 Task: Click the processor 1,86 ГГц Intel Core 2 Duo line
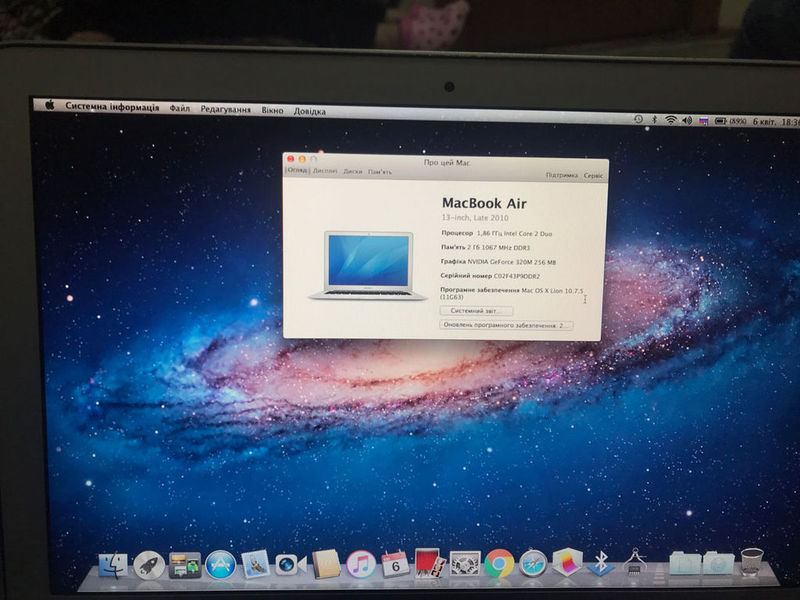coord(496,233)
